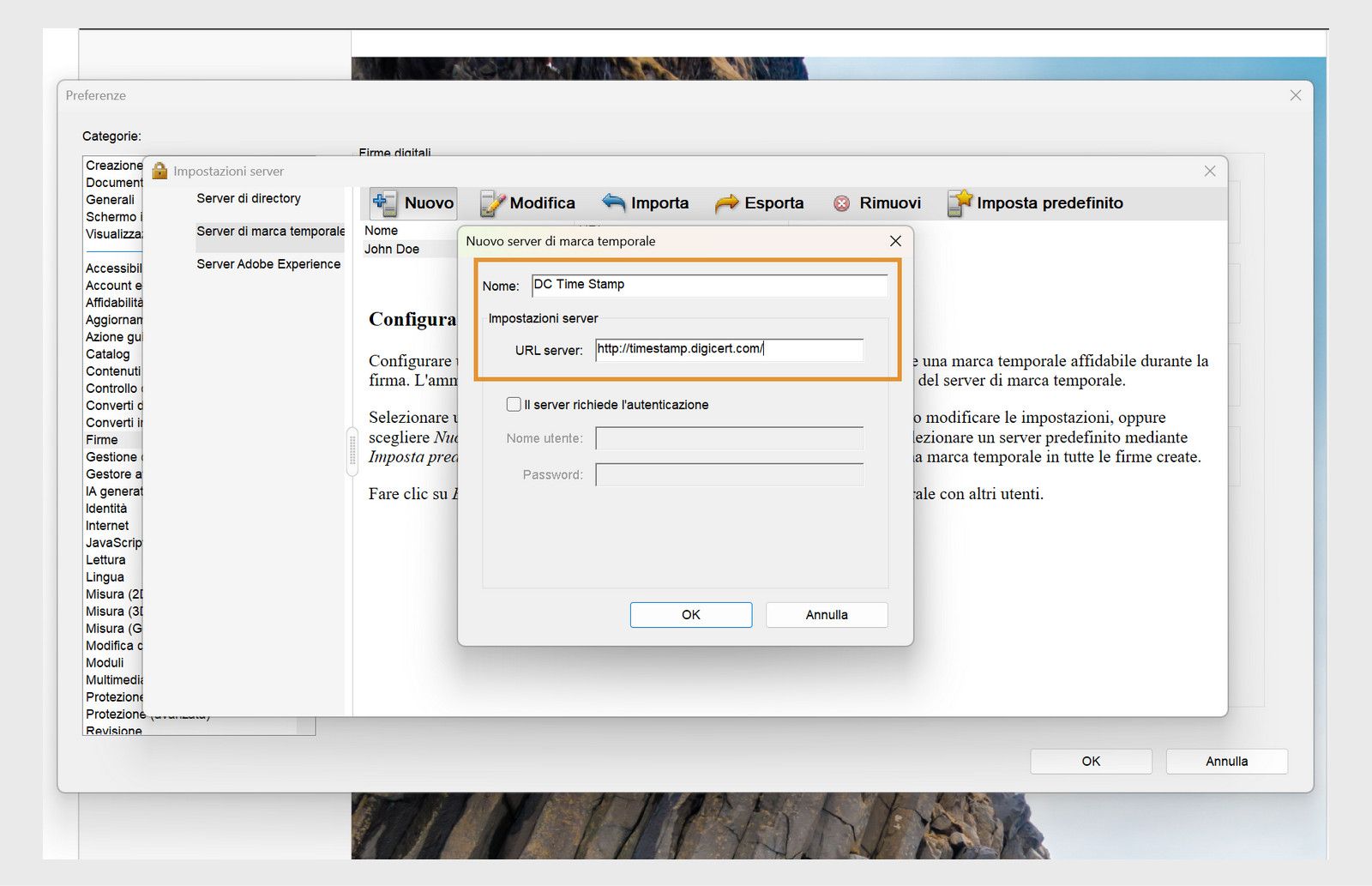The height and width of the screenshot is (886, 1372).
Task: Confirm with the OK button
Action: tap(690, 614)
